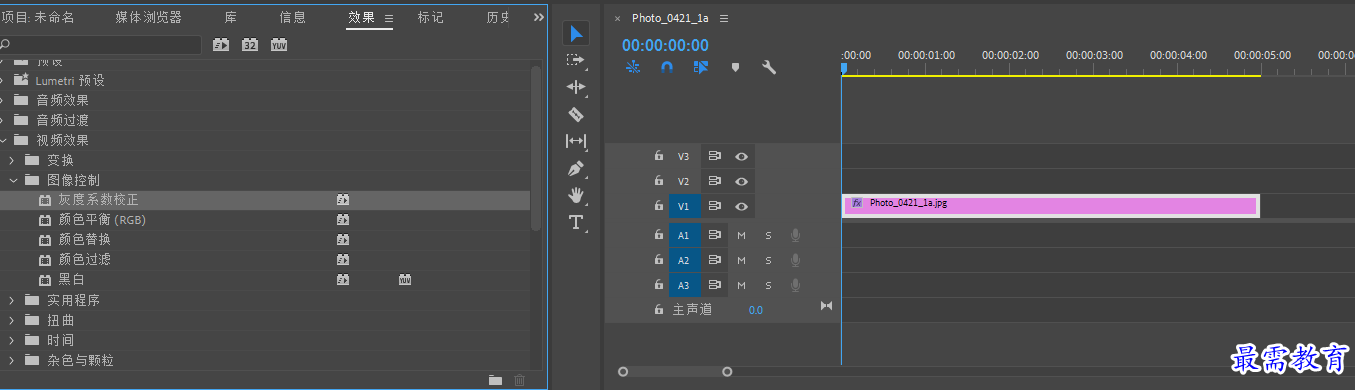Select the Photo_0421_1a sequence tab
Screen dimensions: 1355x390
coord(670,18)
